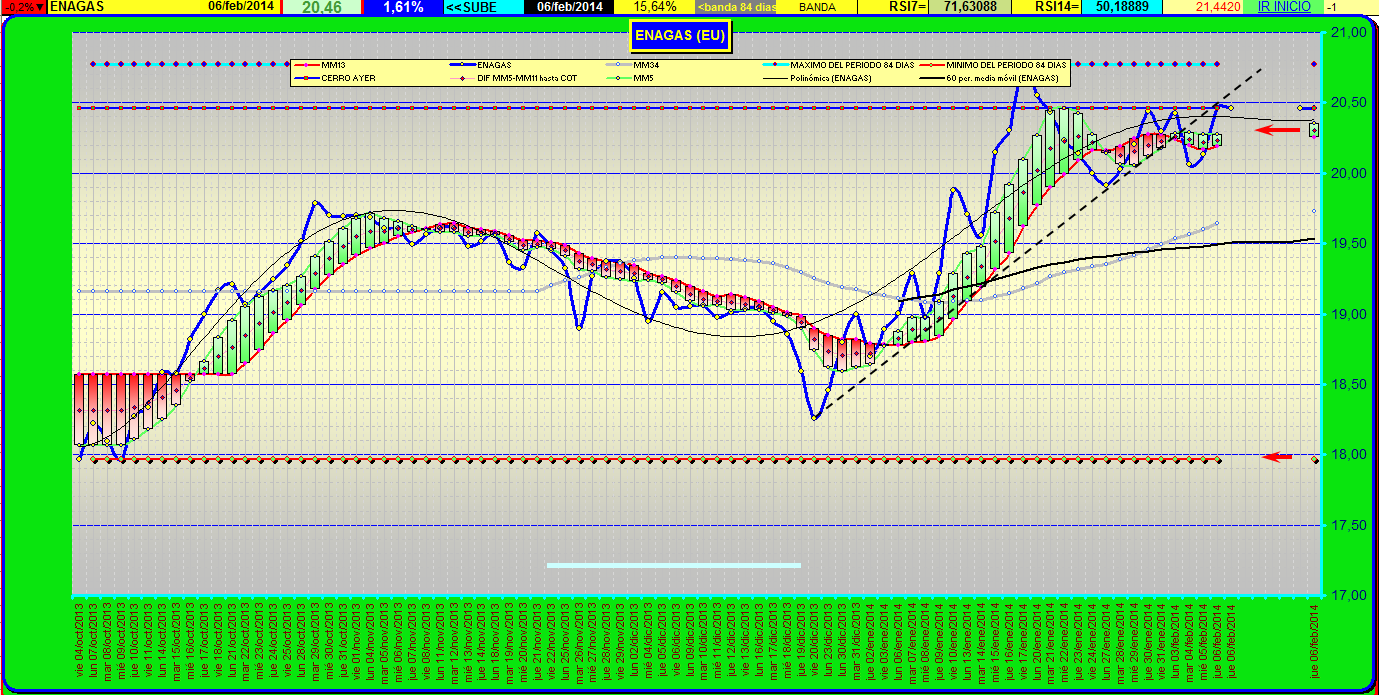
Task: Select the BANDA cell
Action: (x=817, y=7)
